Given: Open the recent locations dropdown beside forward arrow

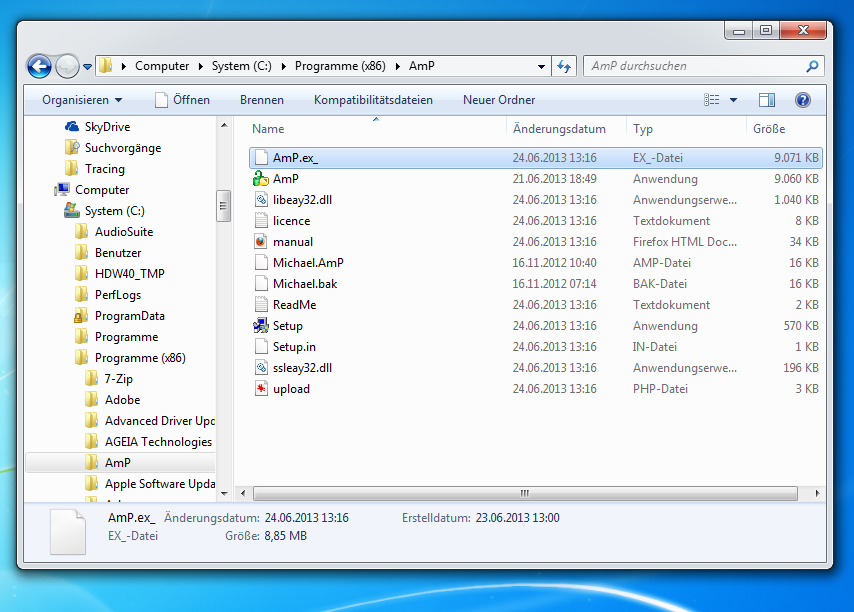Looking at the screenshot, I should coord(87,67).
